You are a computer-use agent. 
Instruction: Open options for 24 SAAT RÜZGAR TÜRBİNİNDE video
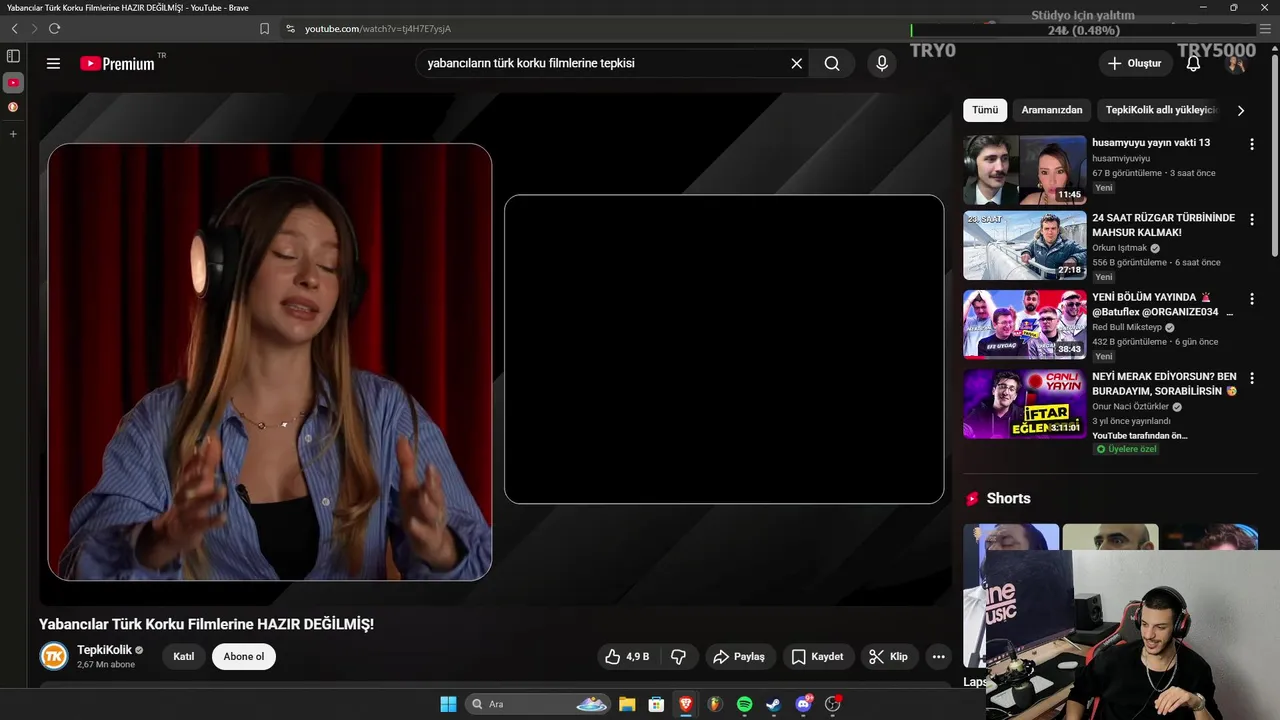pos(1251,219)
